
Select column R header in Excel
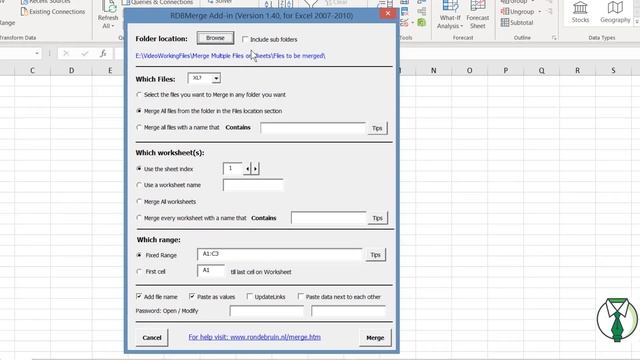pos(578,70)
